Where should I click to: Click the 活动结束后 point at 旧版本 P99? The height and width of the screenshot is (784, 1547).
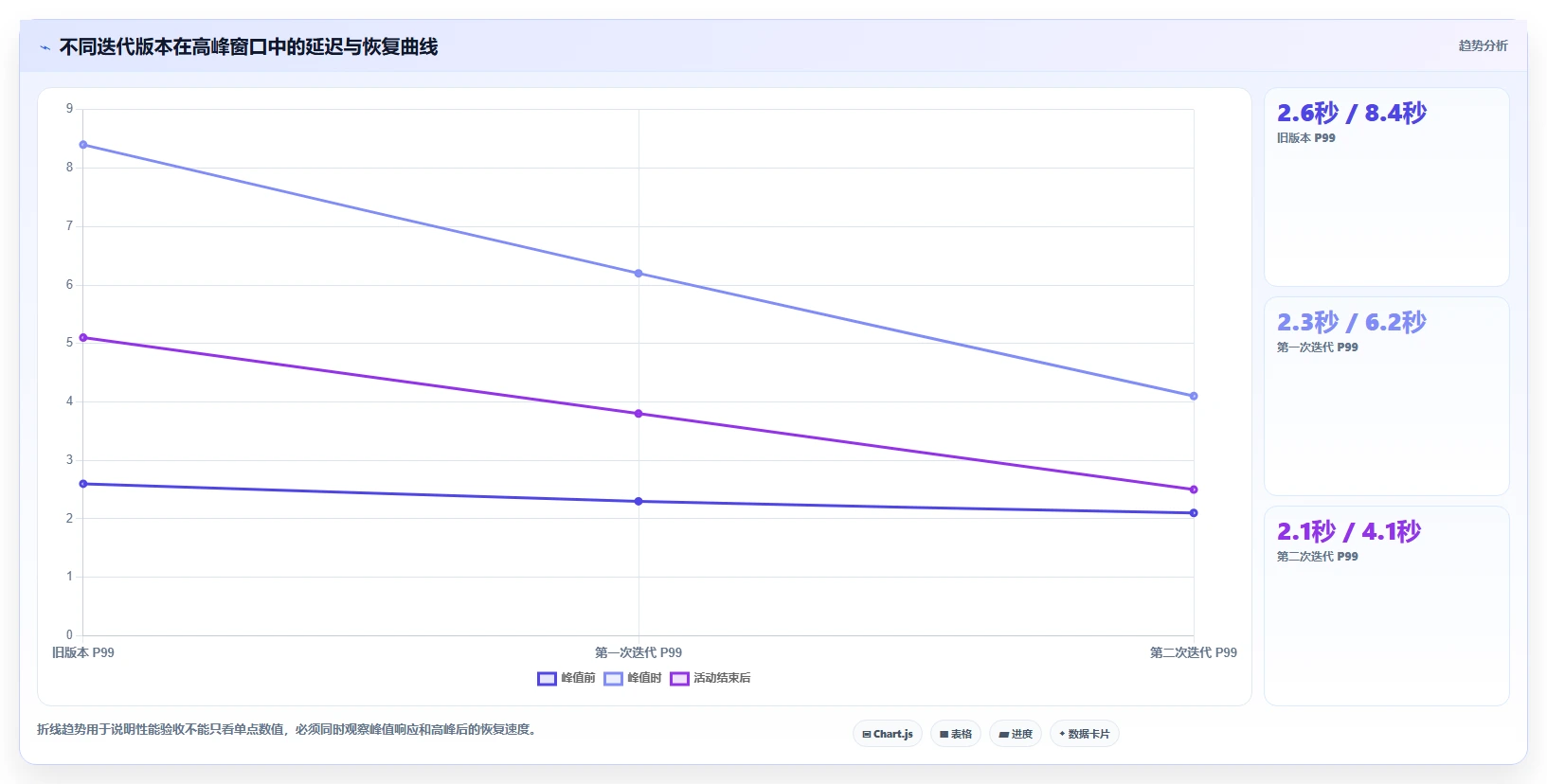[x=83, y=338]
